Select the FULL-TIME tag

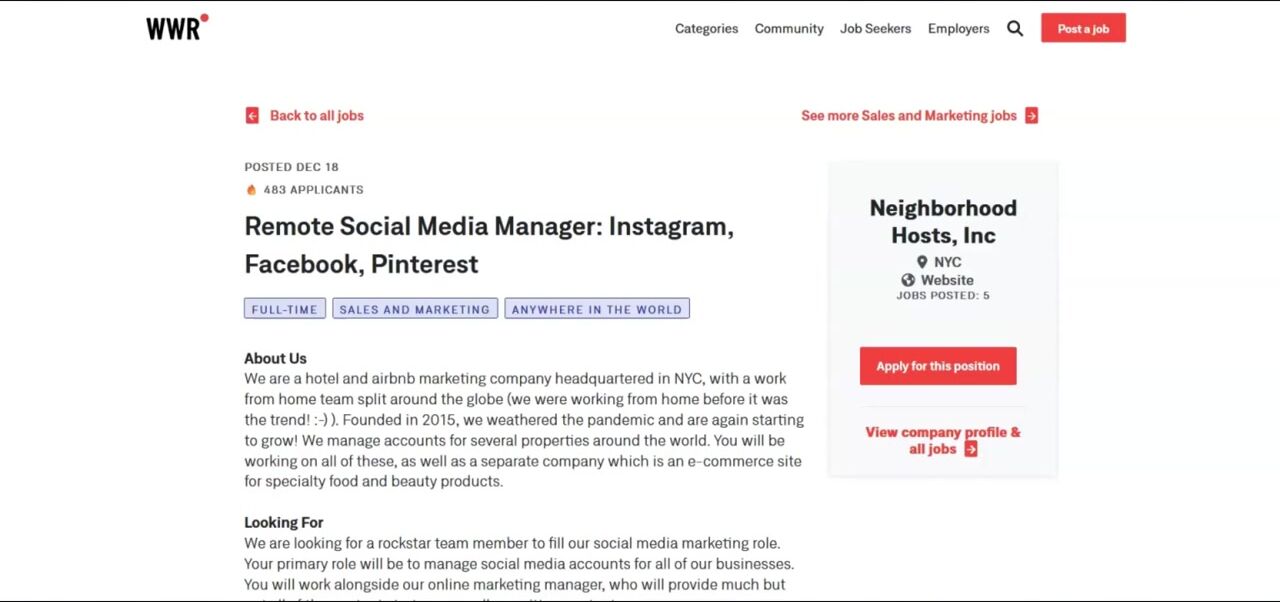coord(284,309)
